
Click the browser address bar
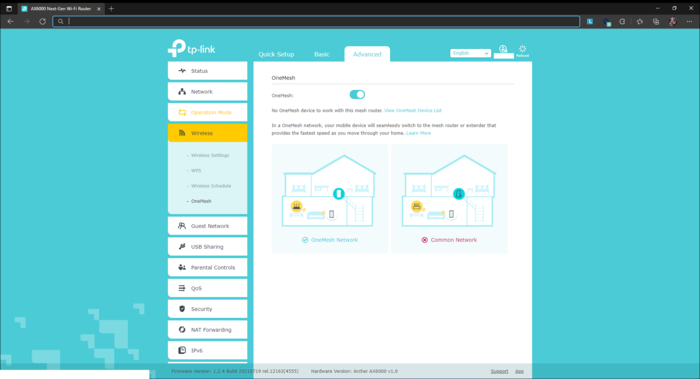point(316,21)
